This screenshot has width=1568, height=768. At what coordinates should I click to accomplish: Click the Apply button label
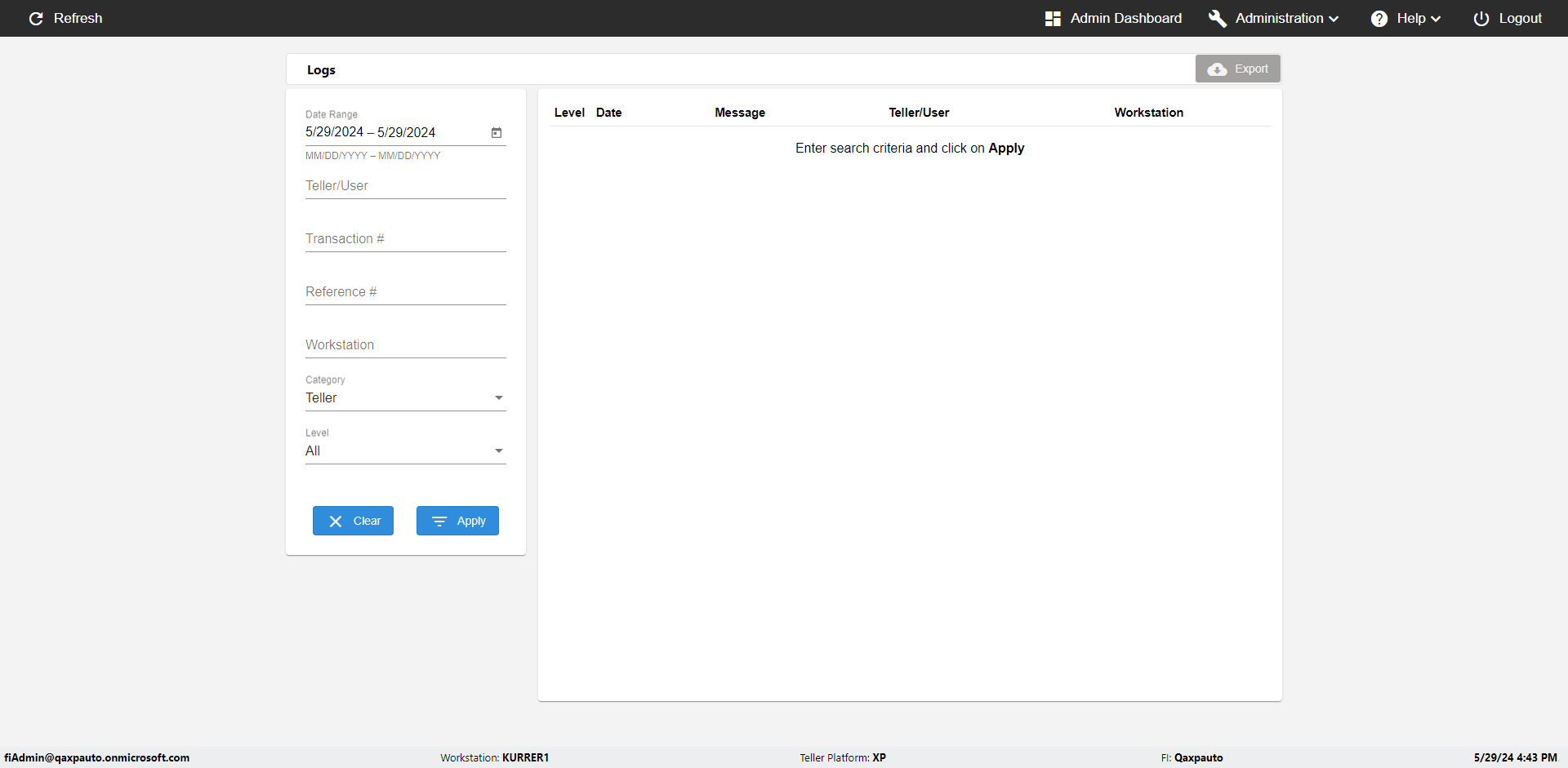pyautogui.click(x=471, y=521)
